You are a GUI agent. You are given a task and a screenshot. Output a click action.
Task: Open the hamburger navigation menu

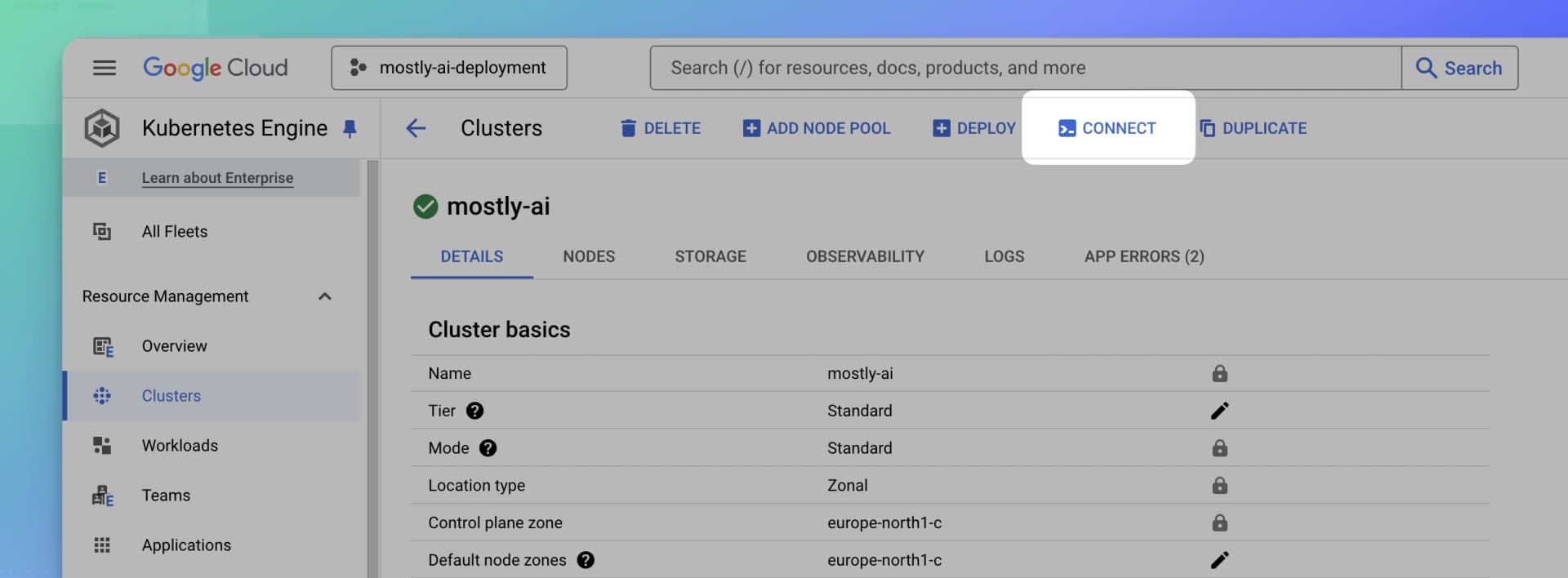pos(104,68)
